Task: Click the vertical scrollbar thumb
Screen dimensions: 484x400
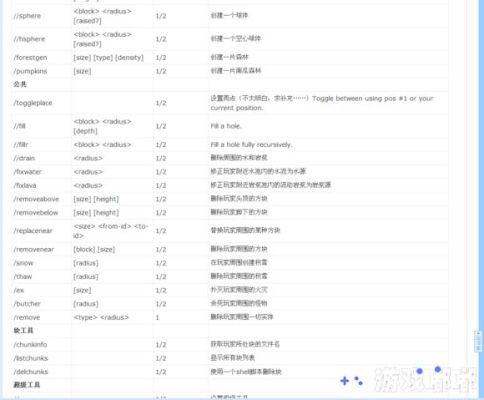Action: (x=478, y=341)
